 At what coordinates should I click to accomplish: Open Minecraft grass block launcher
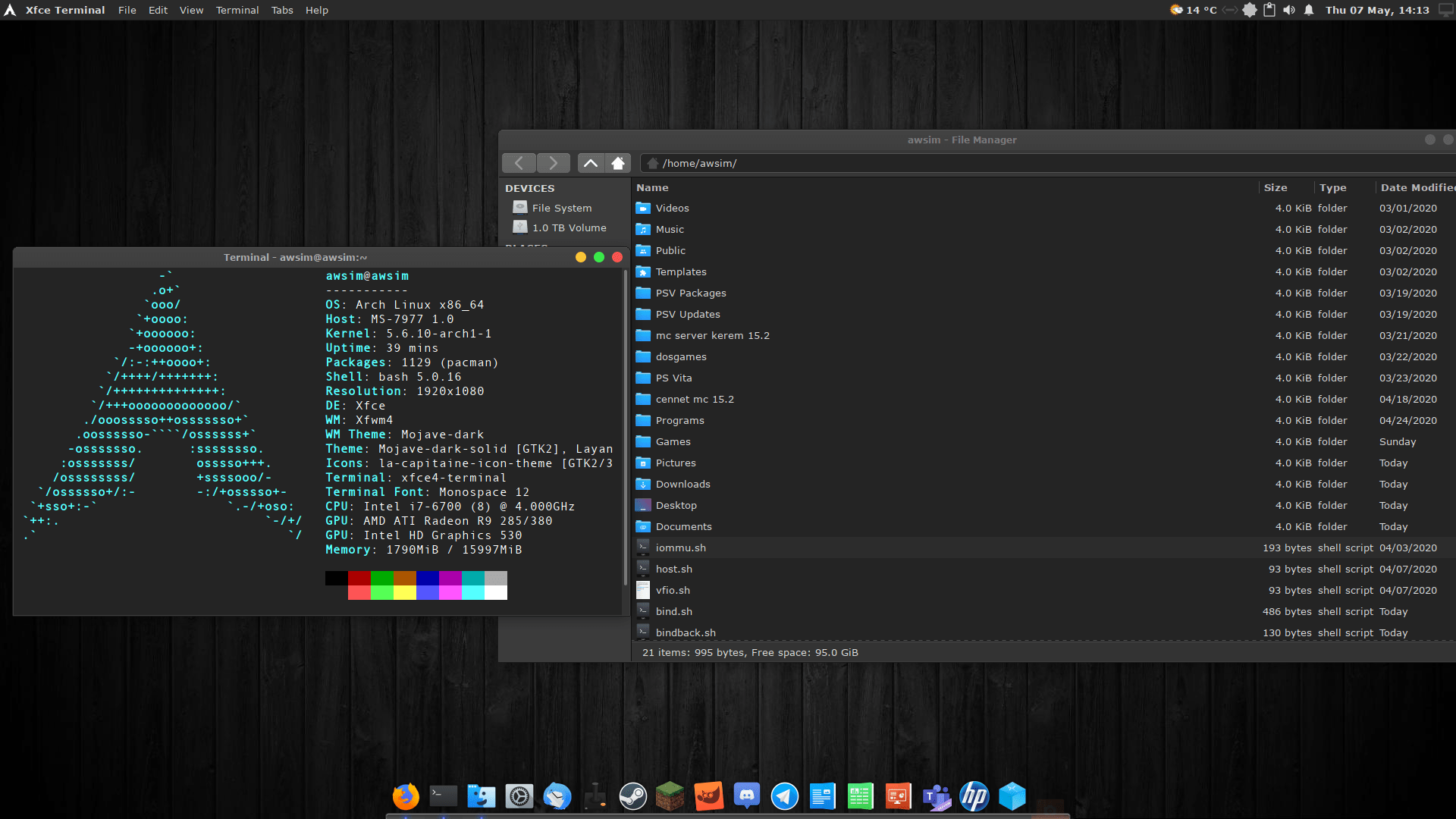[670, 796]
